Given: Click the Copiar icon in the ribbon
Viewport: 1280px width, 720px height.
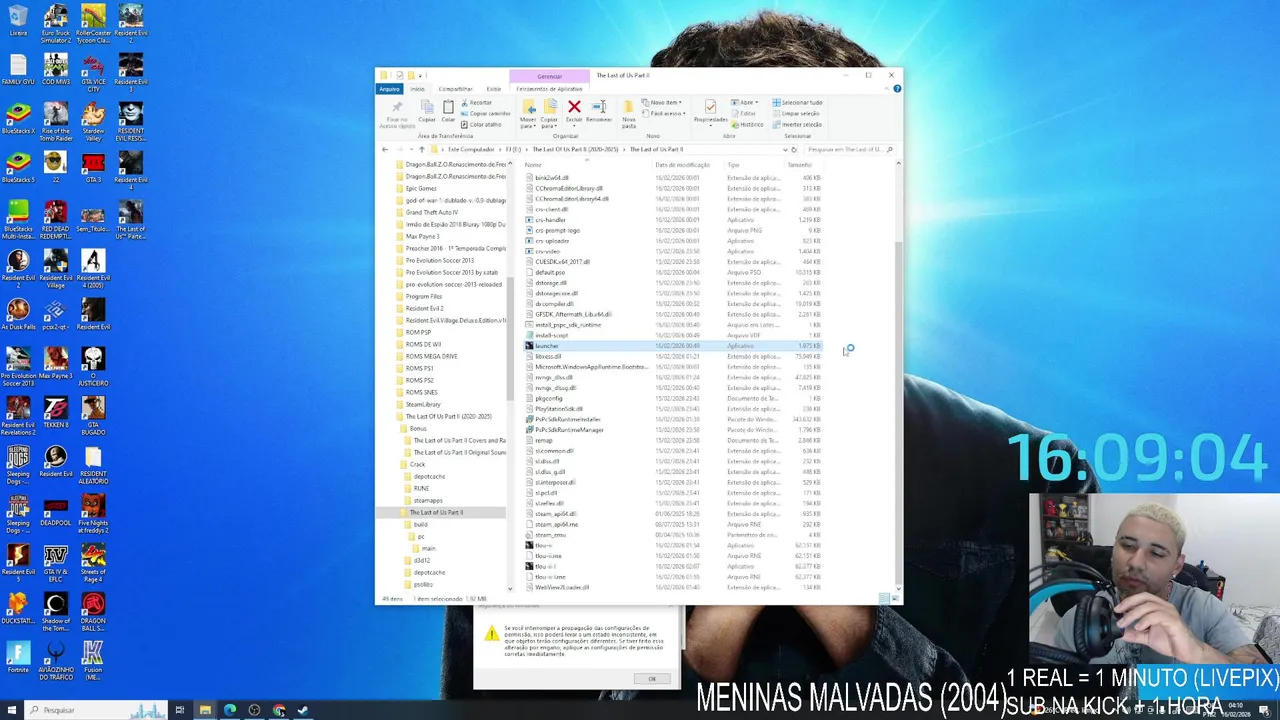Looking at the screenshot, I should 427,110.
